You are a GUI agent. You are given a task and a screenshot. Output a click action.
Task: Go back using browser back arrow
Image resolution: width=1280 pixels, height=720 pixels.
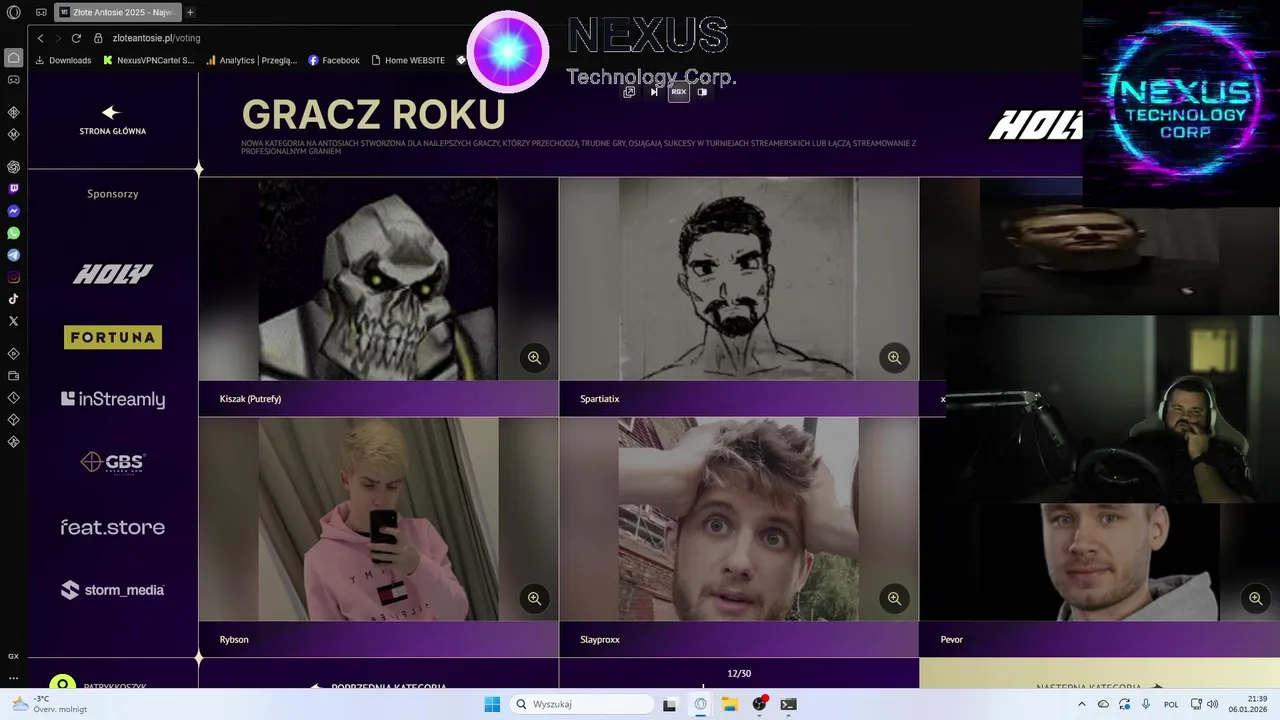tap(40, 38)
